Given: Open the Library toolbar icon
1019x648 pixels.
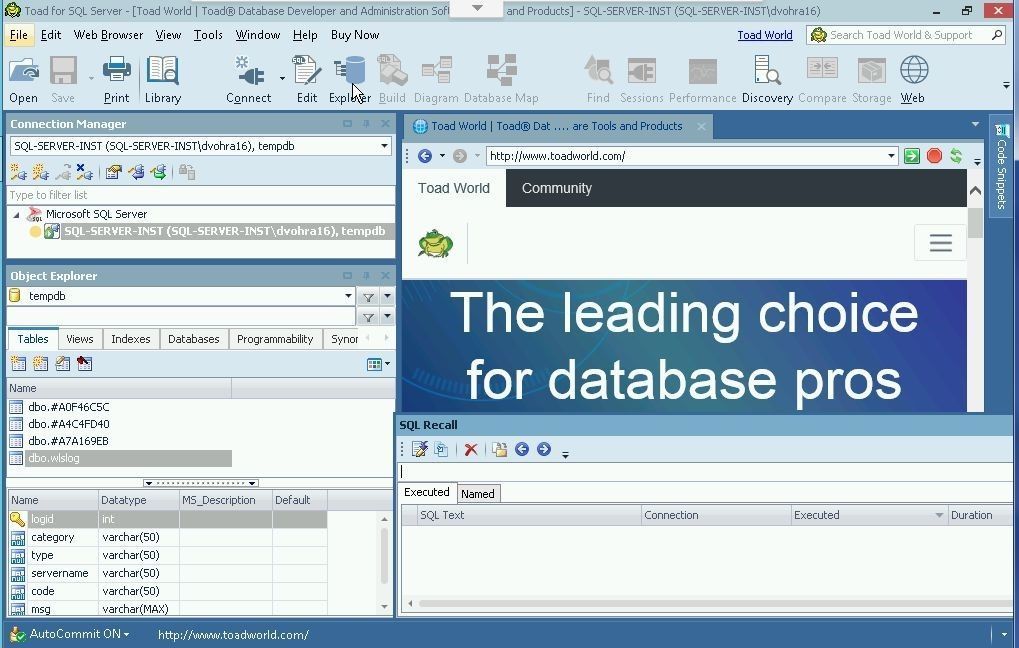Looking at the screenshot, I should (x=162, y=80).
